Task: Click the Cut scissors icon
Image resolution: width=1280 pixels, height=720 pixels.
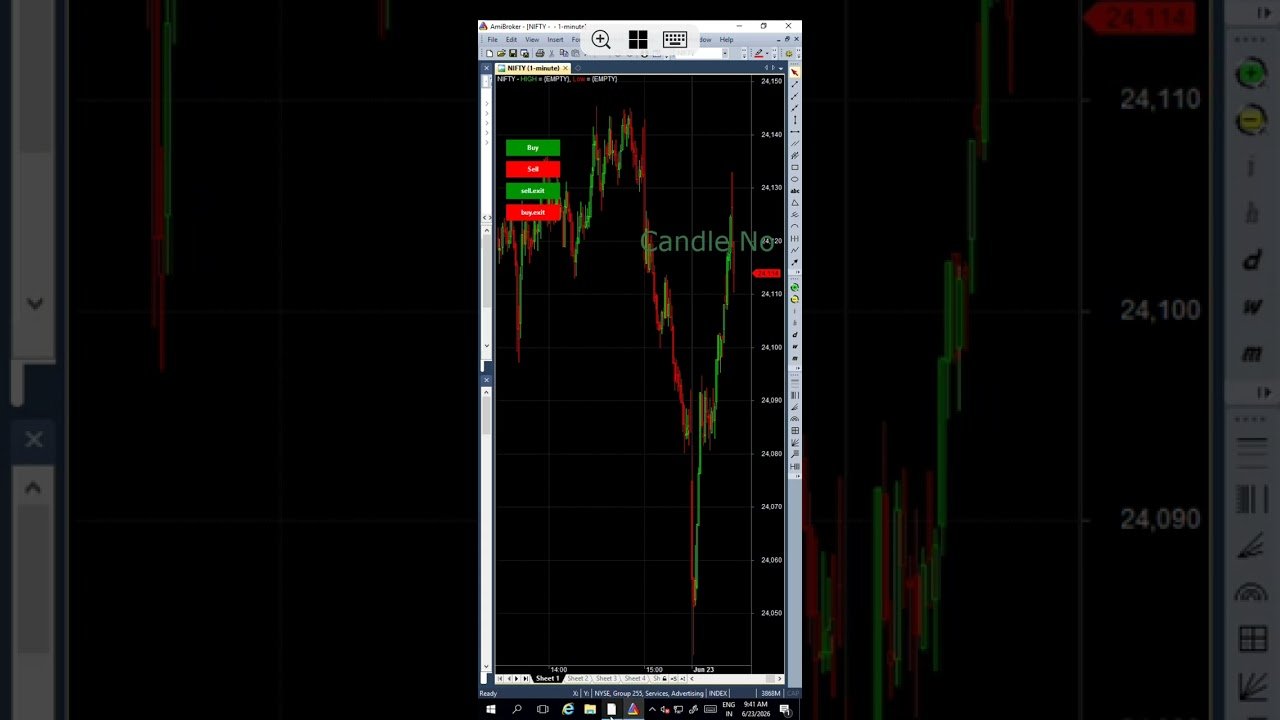Action: (x=552, y=53)
